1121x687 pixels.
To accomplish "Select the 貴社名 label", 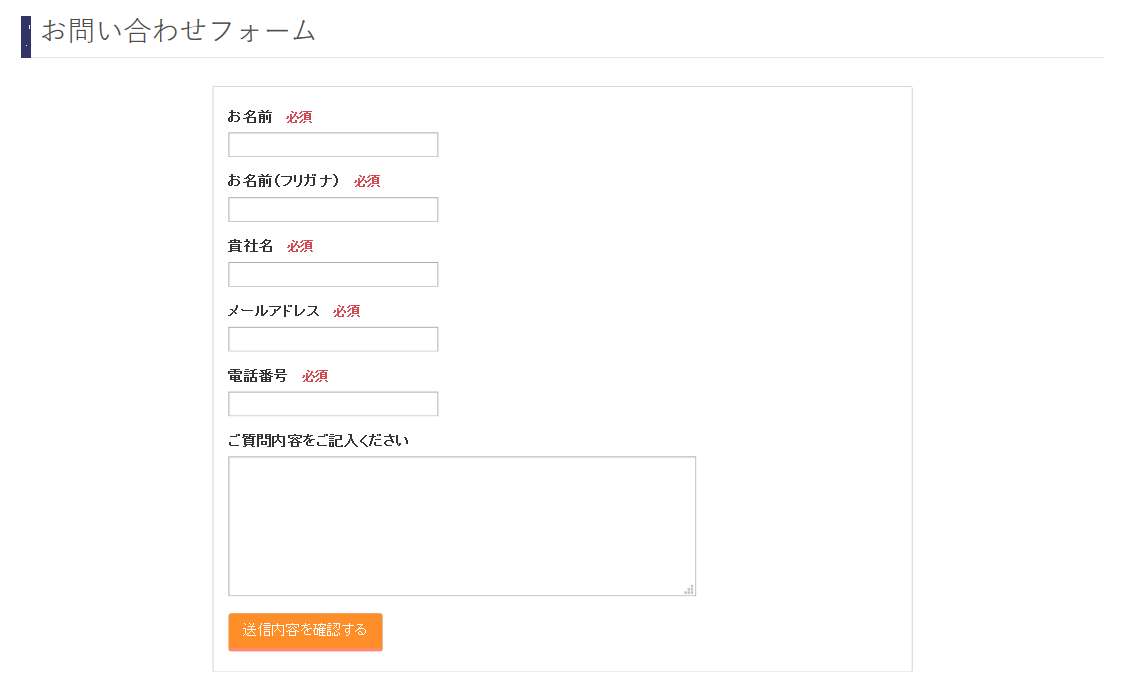I will (250, 246).
